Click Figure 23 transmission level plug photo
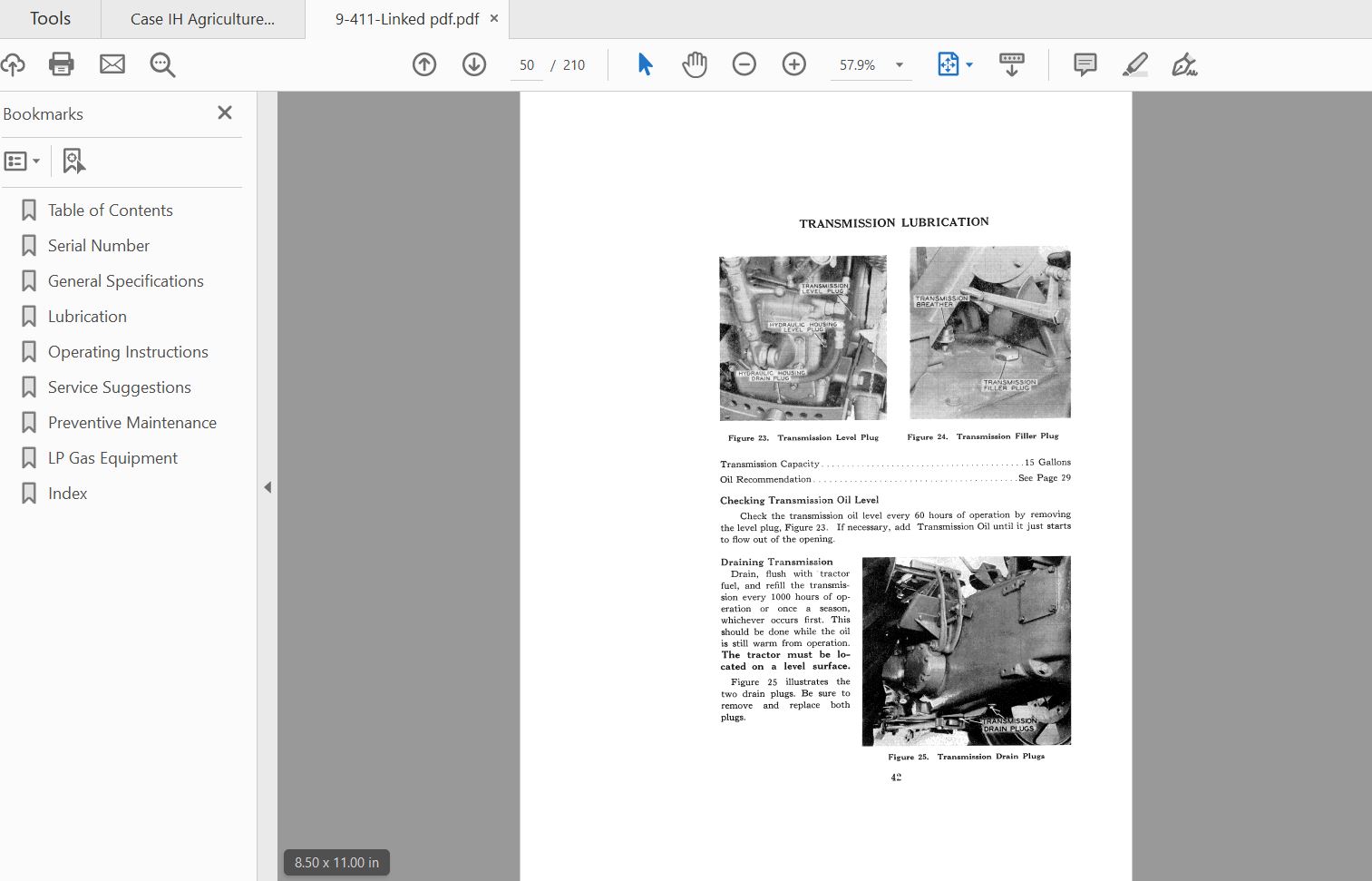This screenshot has height=881, width=1372. pos(803,338)
